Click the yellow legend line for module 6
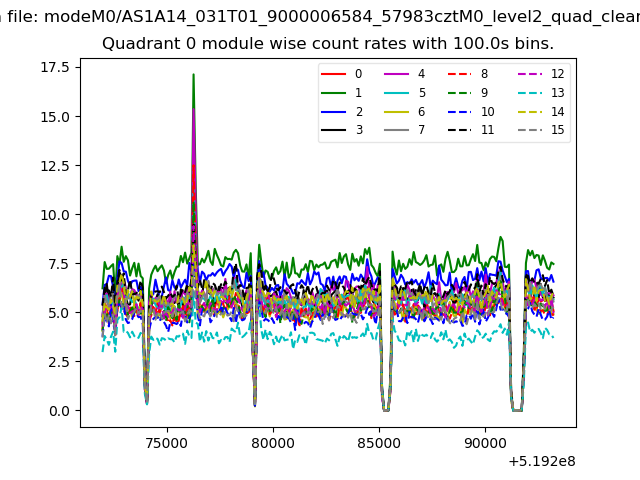This screenshot has height=480, width=640. (396, 112)
